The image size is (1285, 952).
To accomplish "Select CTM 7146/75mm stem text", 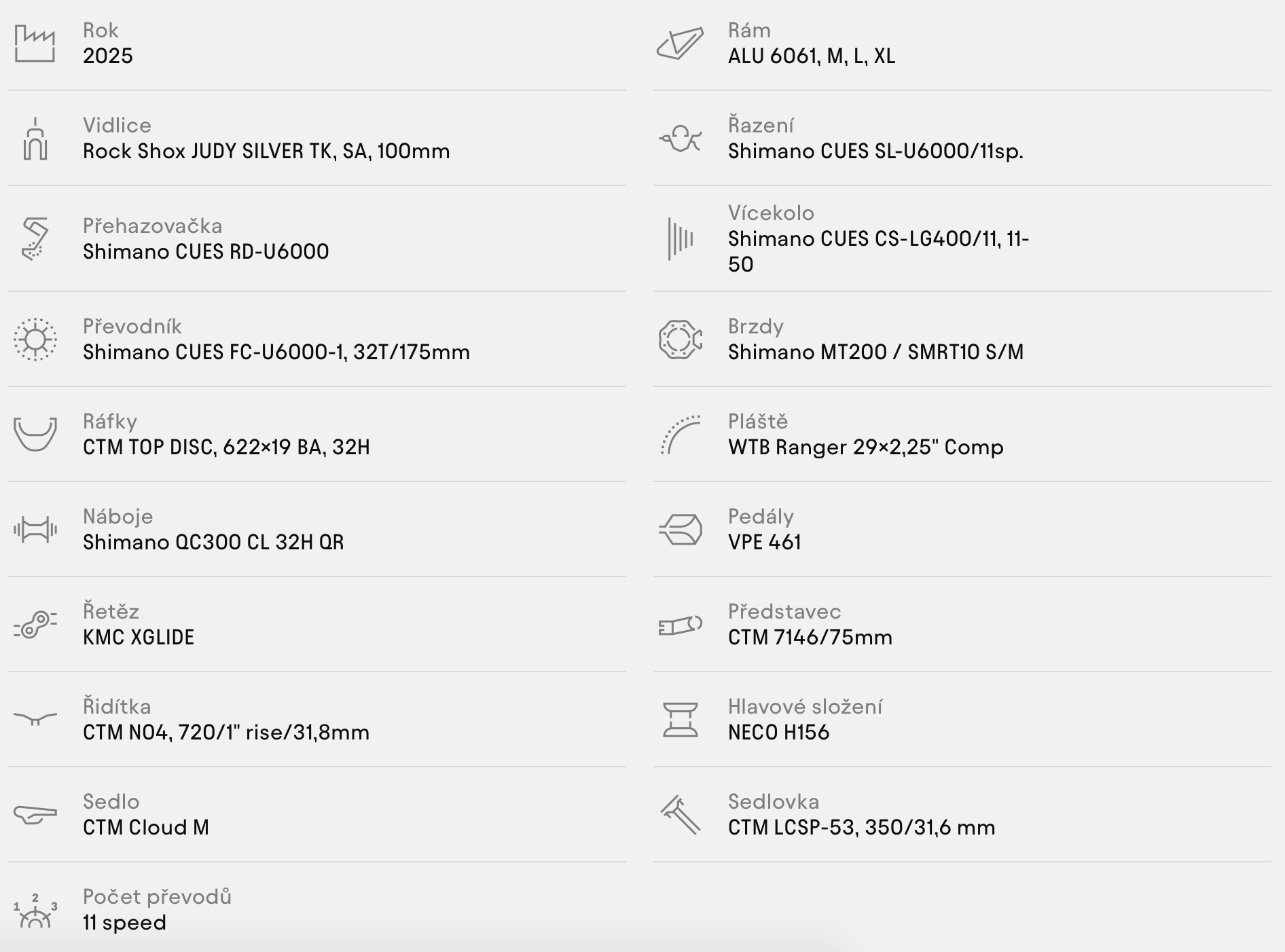I will 810,637.
